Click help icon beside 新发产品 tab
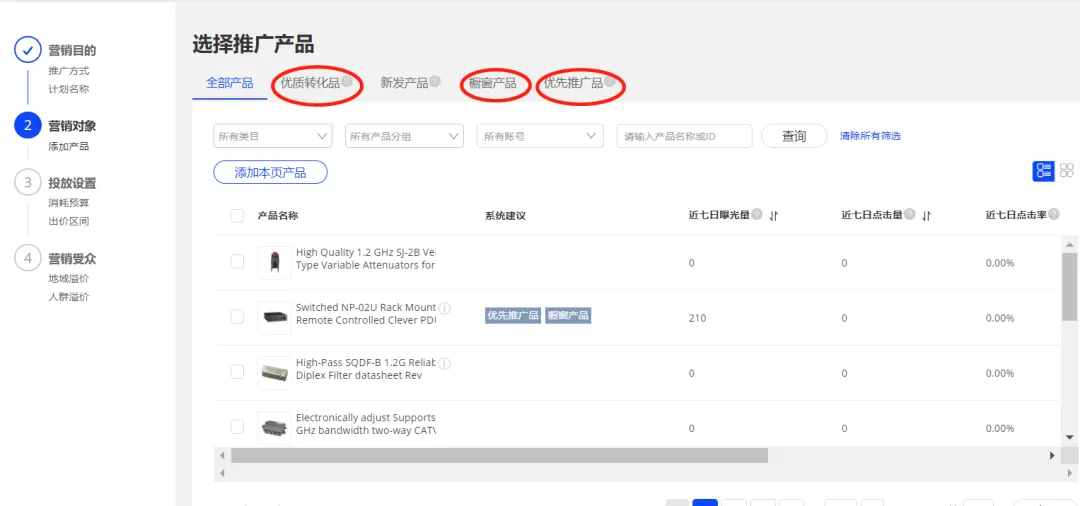 (435, 81)
